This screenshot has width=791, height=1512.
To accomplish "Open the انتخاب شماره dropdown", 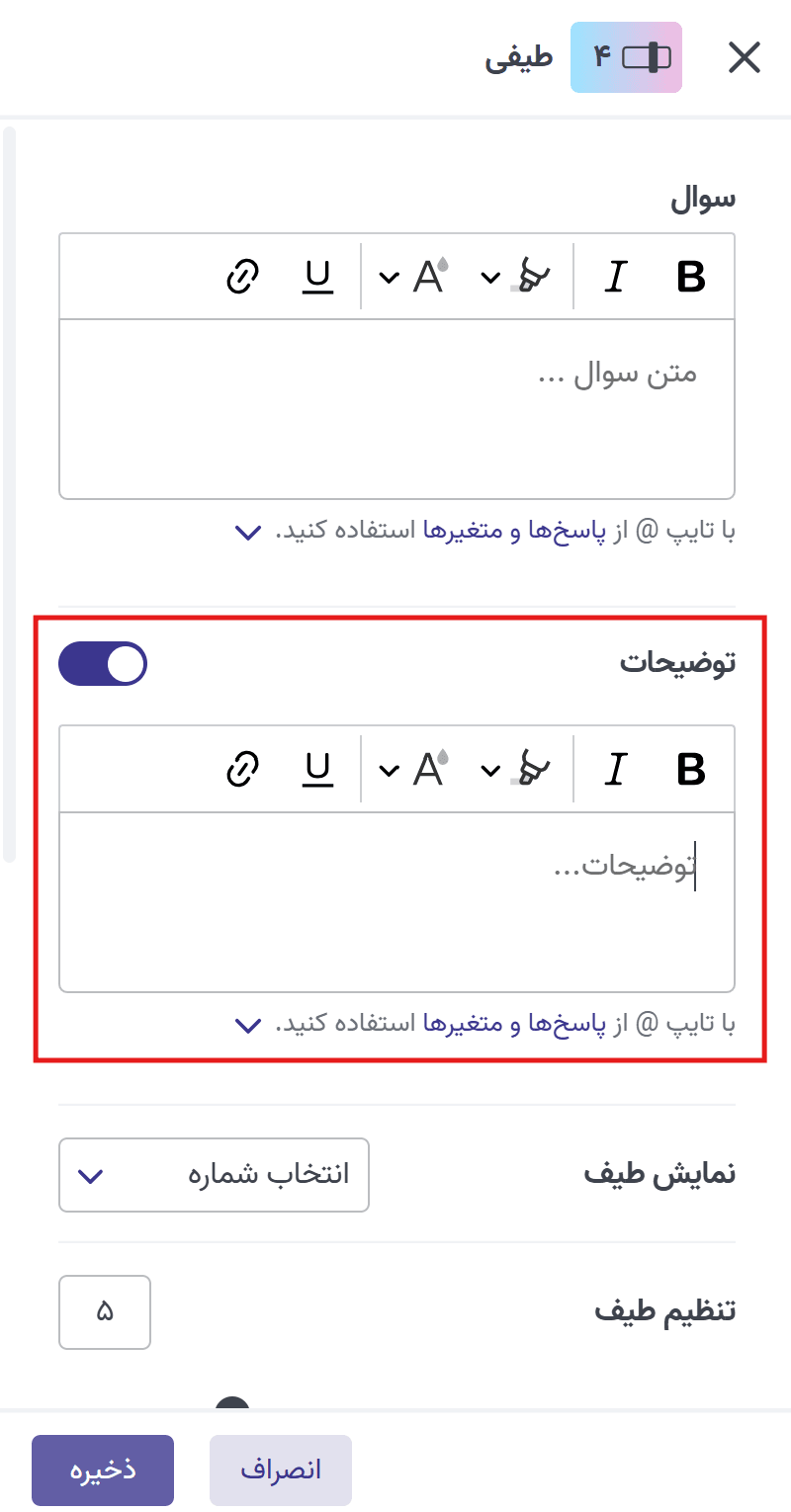I will (214, 1175).
